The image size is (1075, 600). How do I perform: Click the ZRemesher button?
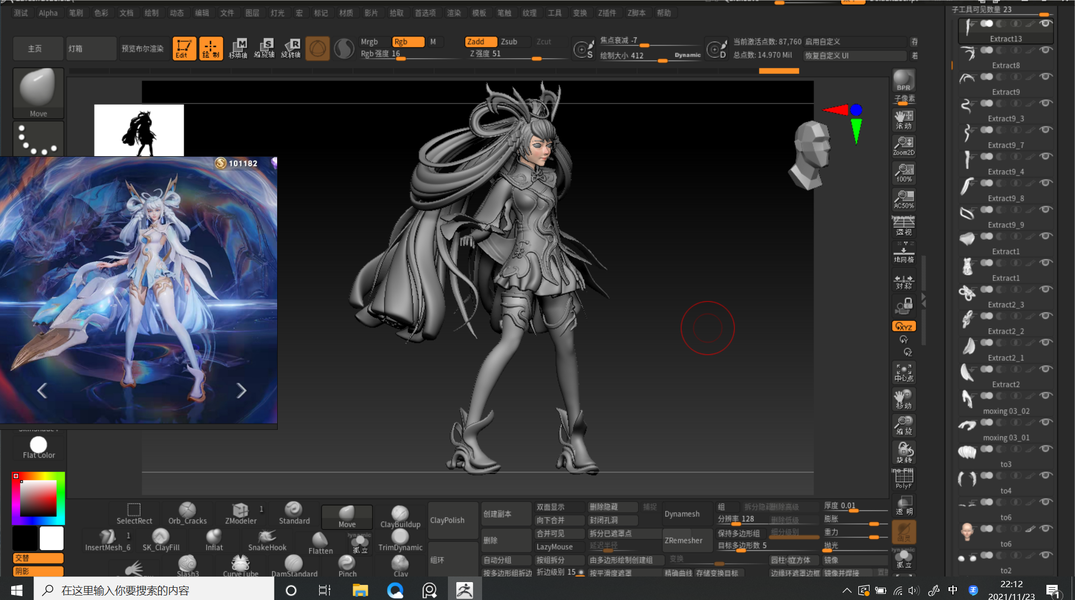(684, 540)
